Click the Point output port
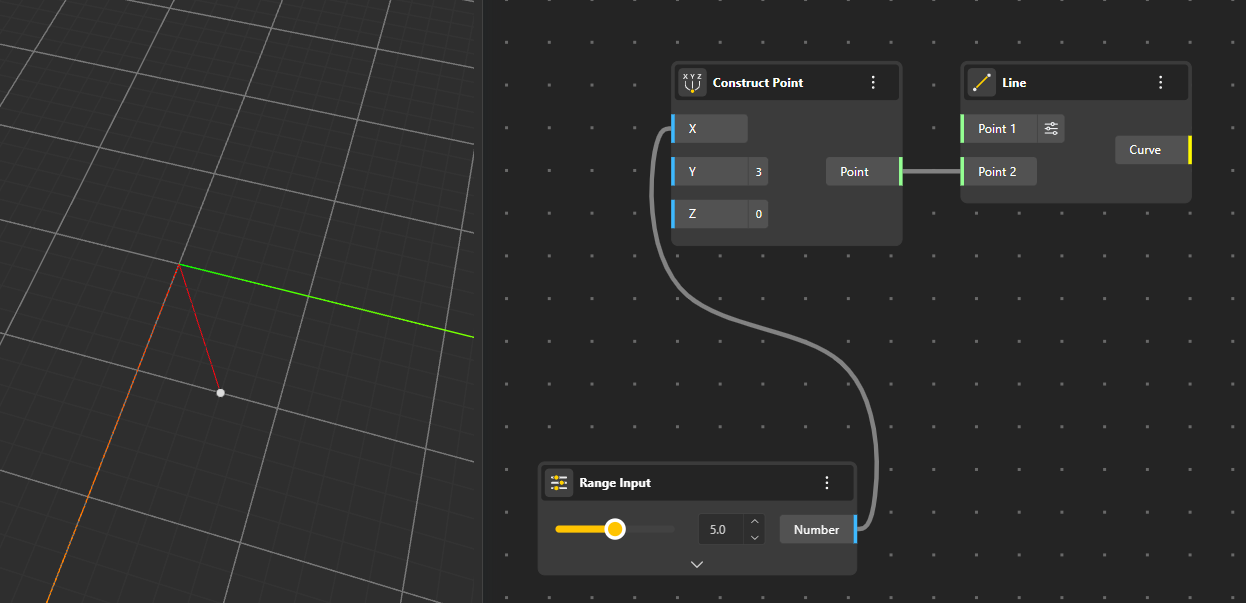This screenshot has height=603, width=1246. [901, 172]
